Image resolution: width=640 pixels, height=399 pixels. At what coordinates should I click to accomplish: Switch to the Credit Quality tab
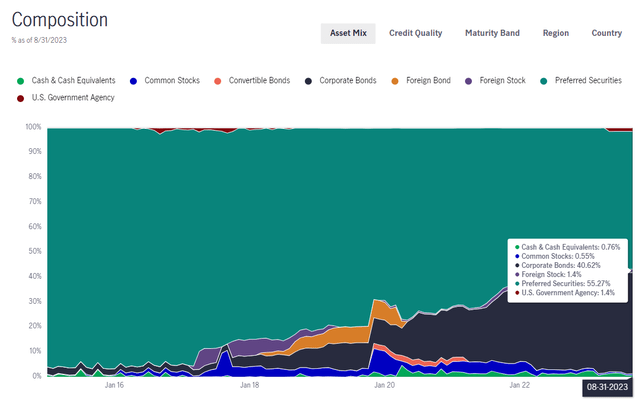416,33
